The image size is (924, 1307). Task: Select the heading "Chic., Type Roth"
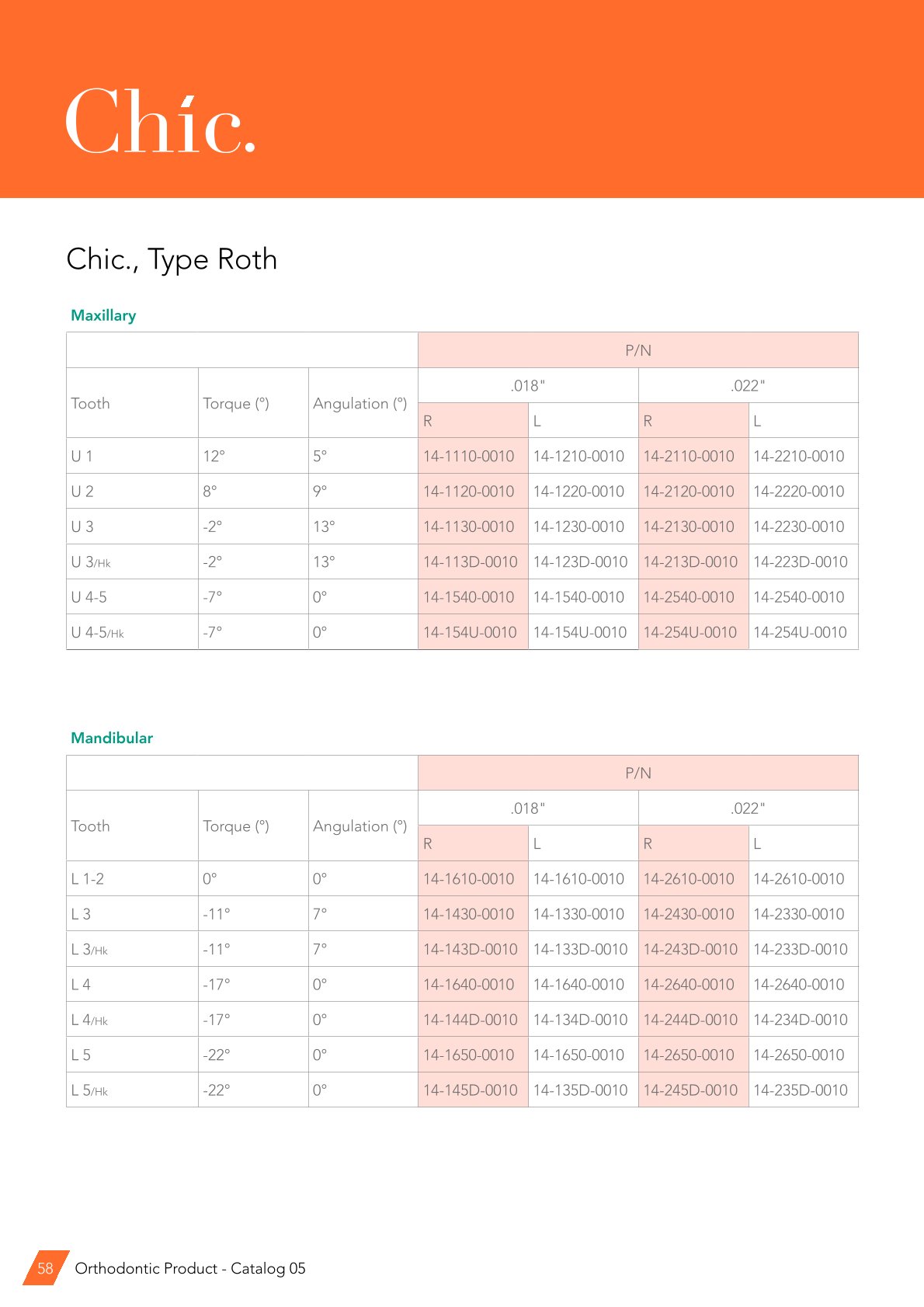click(172, 259)
